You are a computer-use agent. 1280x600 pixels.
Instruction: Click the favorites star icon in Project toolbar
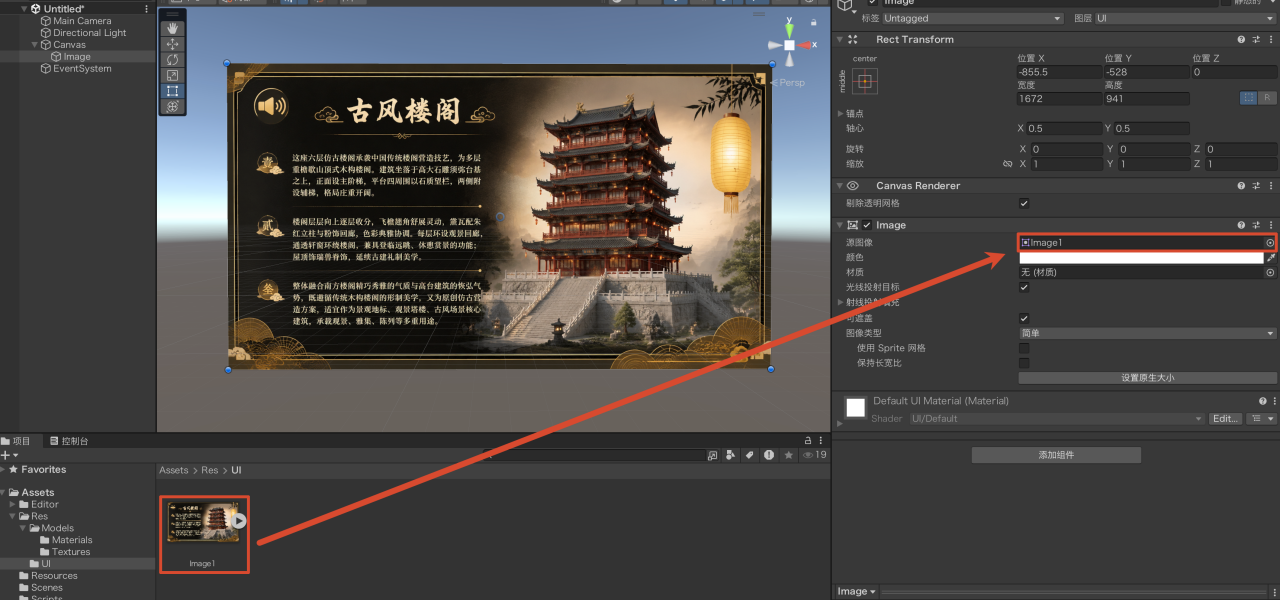[788, 455]
